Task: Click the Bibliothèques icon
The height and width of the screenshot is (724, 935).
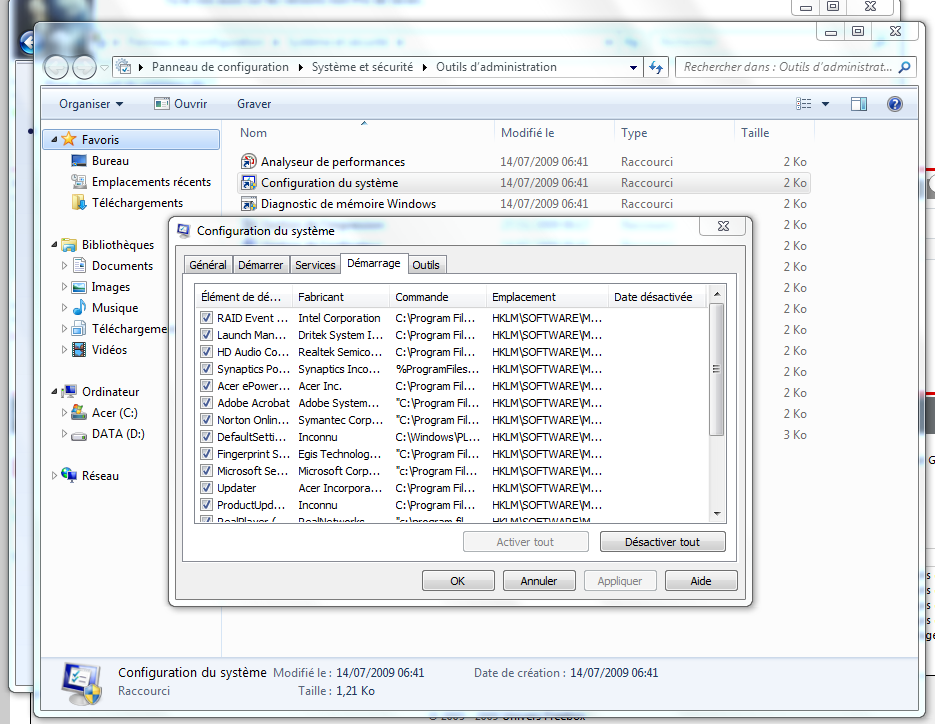Action: tap(69, 245)
